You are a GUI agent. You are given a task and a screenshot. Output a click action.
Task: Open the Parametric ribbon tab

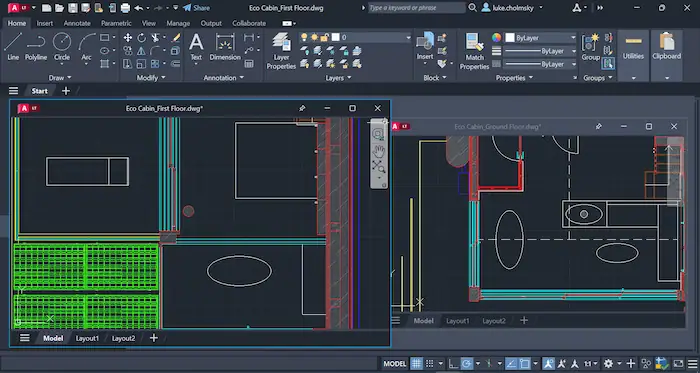click(x=116, y=23)
